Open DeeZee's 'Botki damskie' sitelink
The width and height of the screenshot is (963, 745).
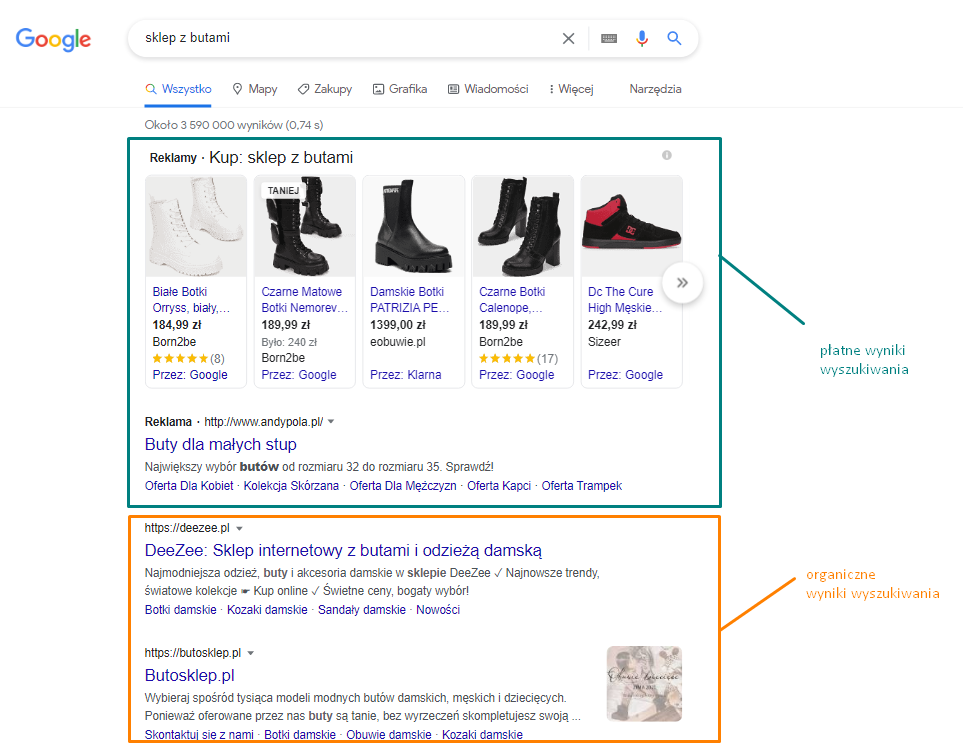(181, 610)
